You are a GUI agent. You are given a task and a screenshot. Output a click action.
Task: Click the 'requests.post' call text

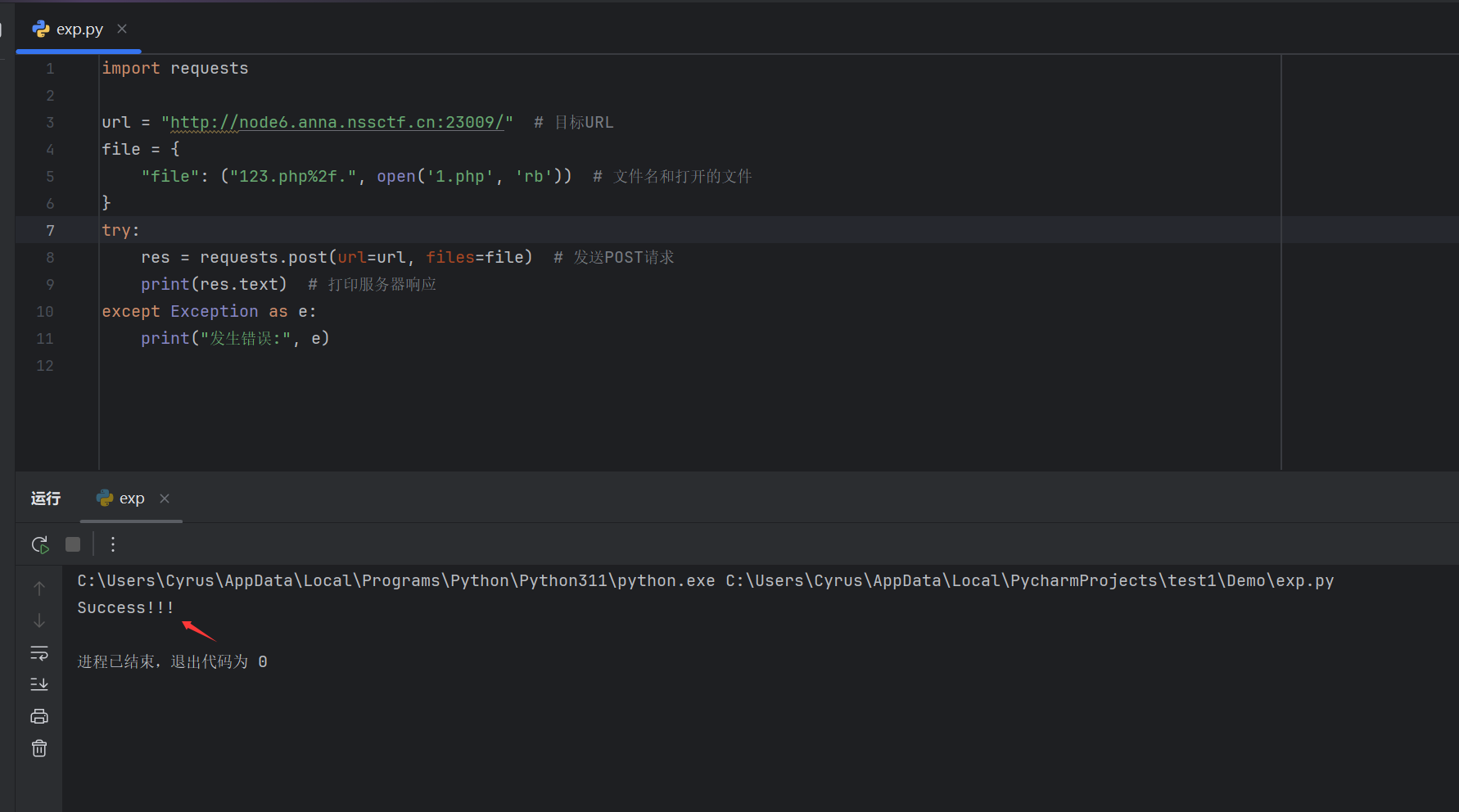click(x=264, y=257)
